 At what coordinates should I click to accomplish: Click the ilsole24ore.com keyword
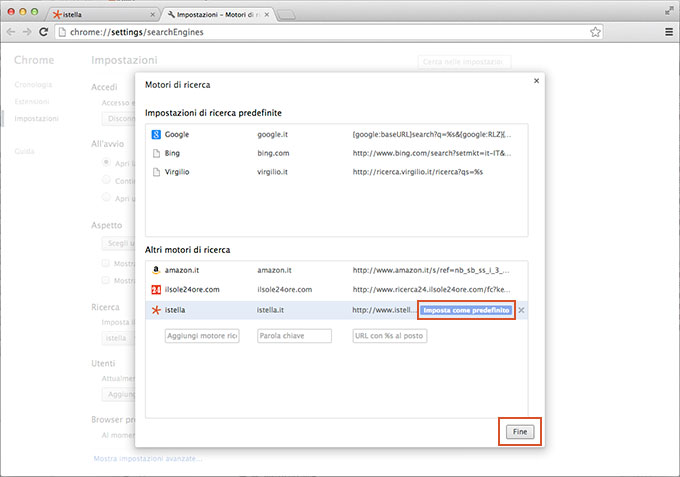[x=284, y=289]
